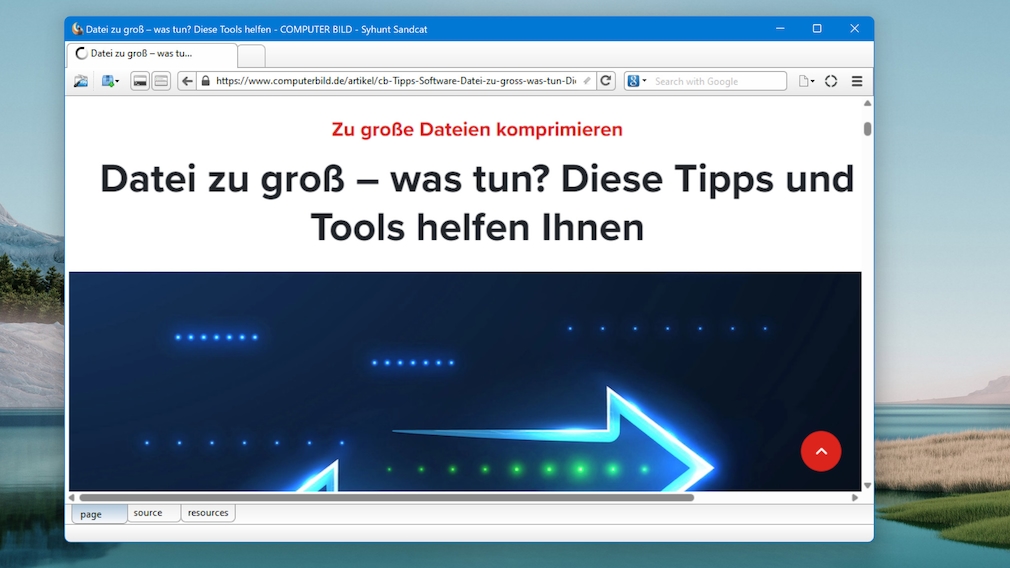
Task: Click the red scroll-to-top arrow button
Action: click(821, 451)
